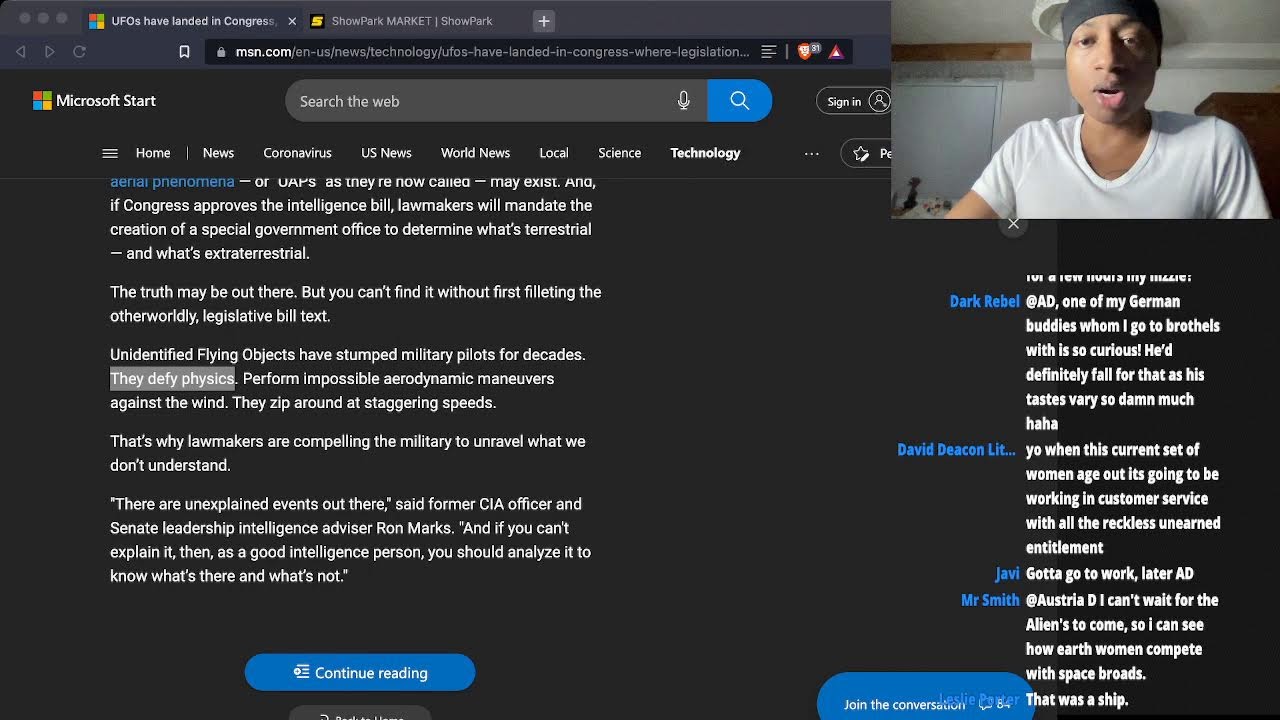The width and height of the screenshot is (1280, 720).
Task: Bookmark this page via the bookmark icon
Action: pos(184,52)
